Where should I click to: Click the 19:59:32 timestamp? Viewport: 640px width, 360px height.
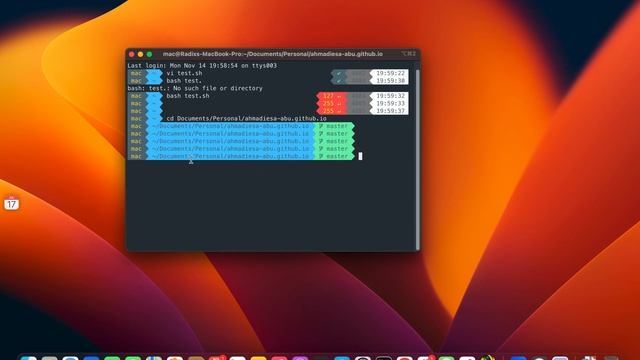[390, 96]
